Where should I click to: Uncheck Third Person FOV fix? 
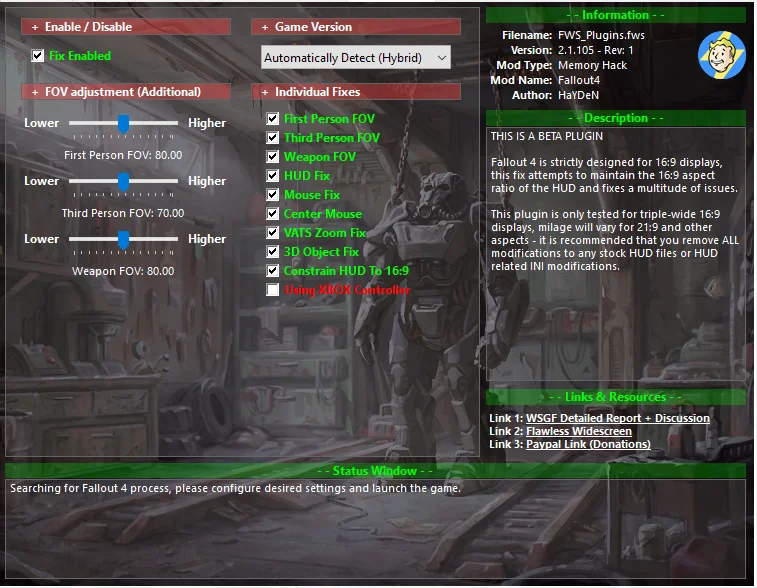[x=273, y=138]
